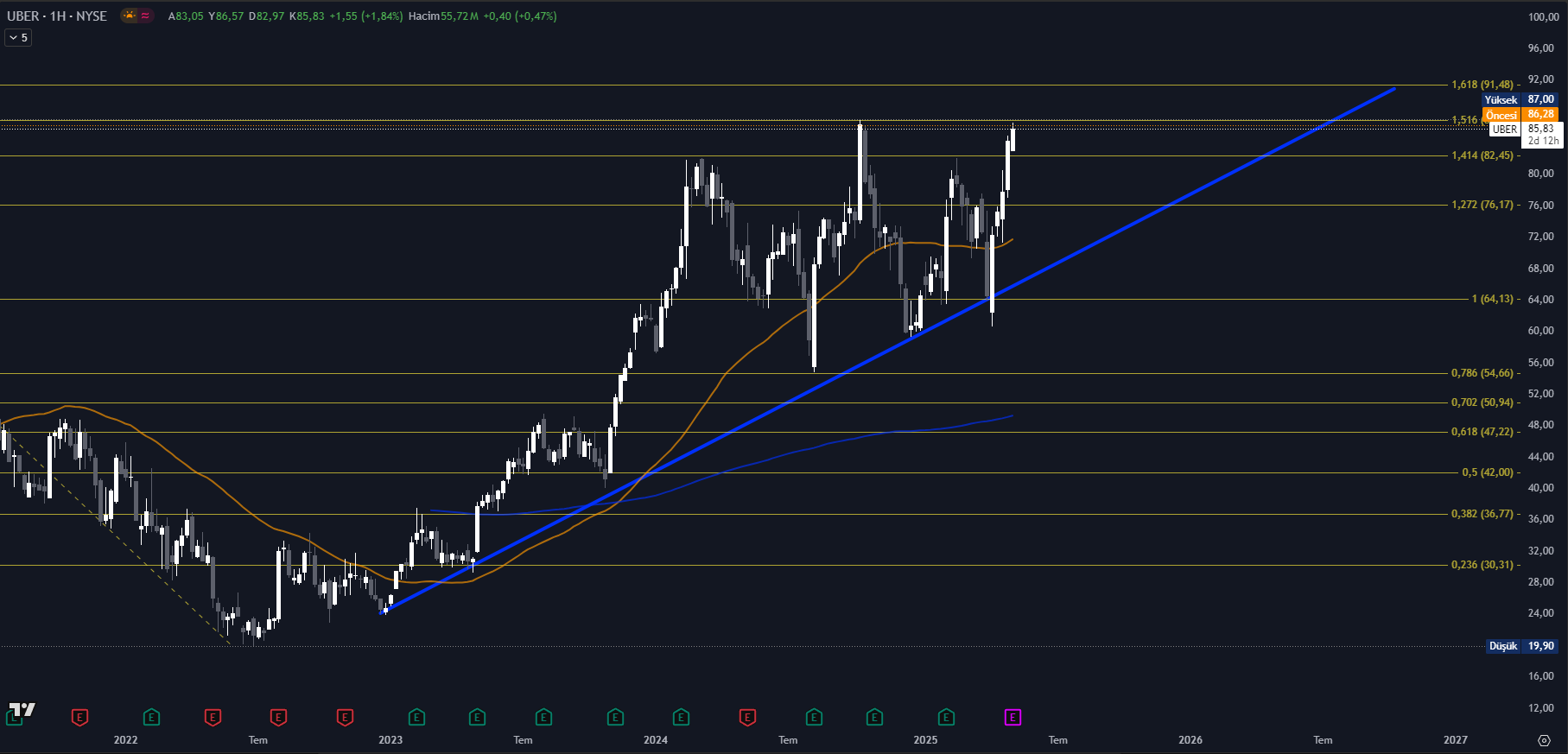Click the 16,00 price scale label
The image size is (1568, 754).
(1541, 676)
